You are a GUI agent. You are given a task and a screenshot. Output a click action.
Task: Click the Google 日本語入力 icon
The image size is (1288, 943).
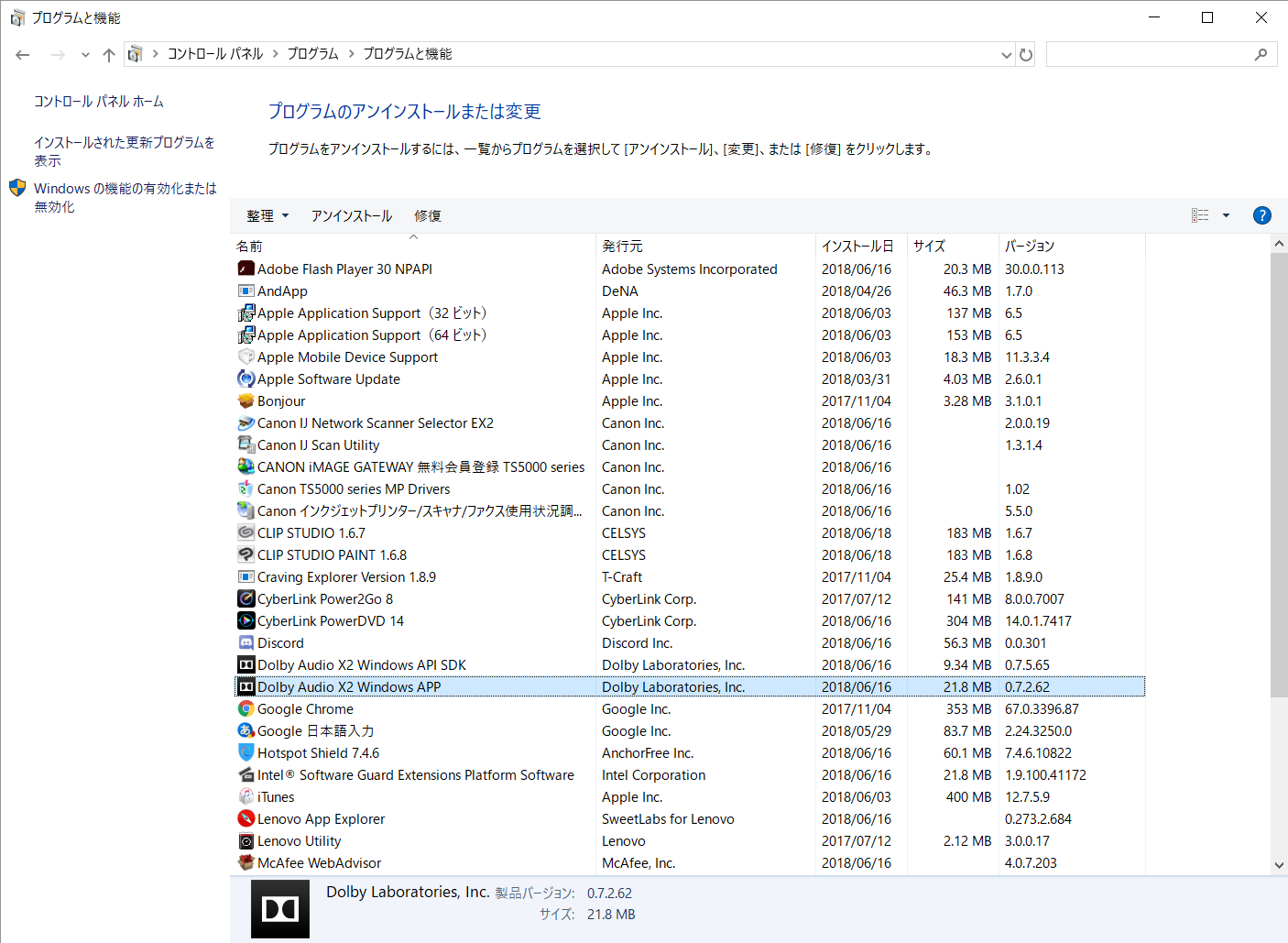click(246, 730)
